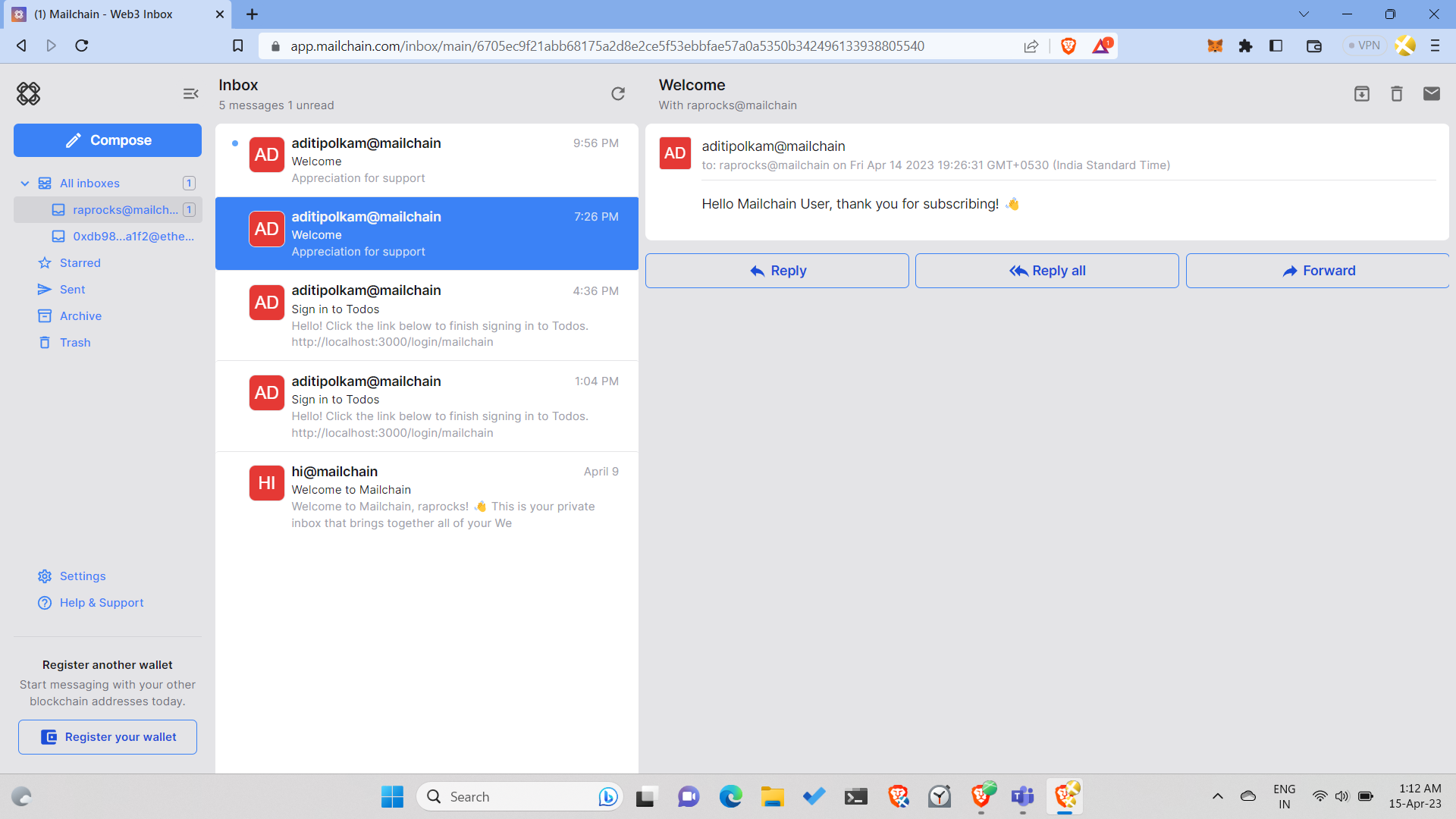Expand the 0xdb98...a1f2@ethe... inbox item
The image size is (1456, 819).
134,235
